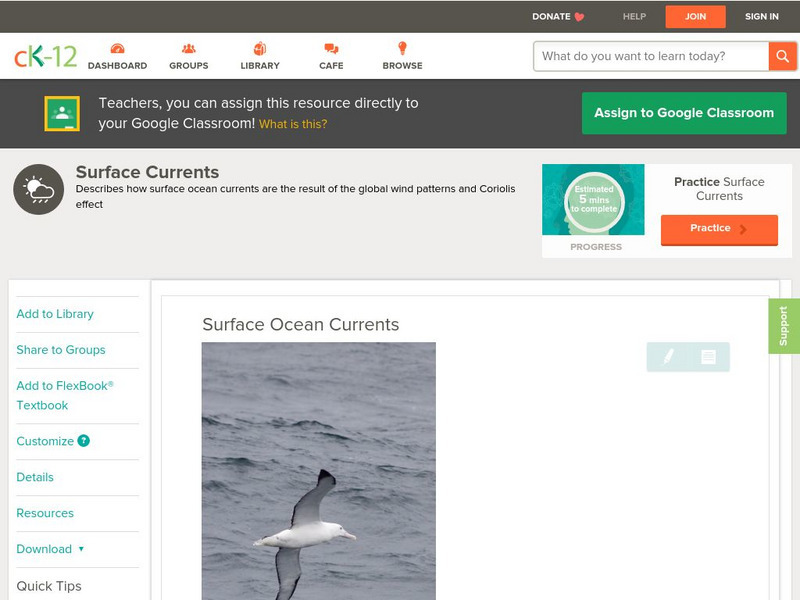This screenshot has width=800, height=600.
Task: Click the orange Practice button
Action: (x=719, y=229)
